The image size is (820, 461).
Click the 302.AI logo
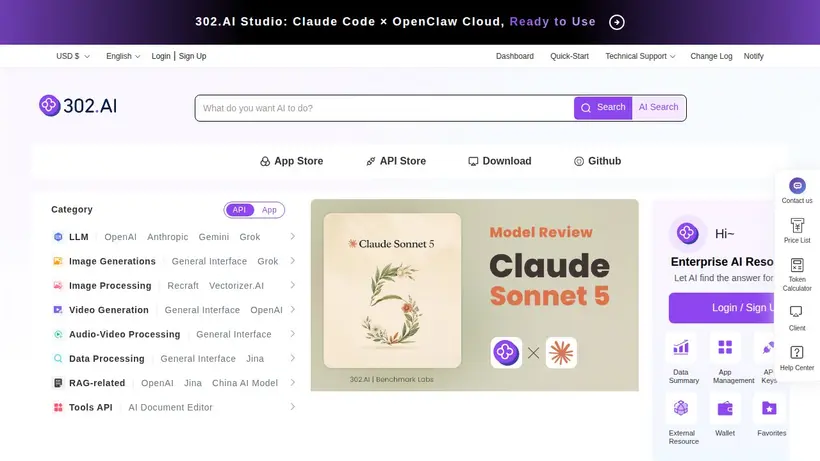click(78, 106)
